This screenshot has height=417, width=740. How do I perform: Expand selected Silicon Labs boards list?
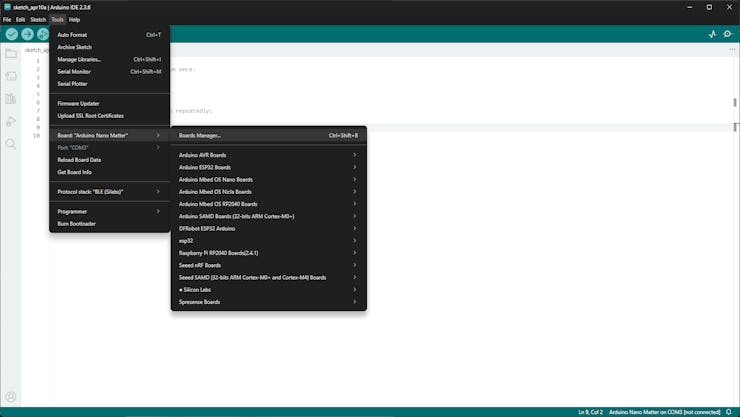tap(269, 290)
